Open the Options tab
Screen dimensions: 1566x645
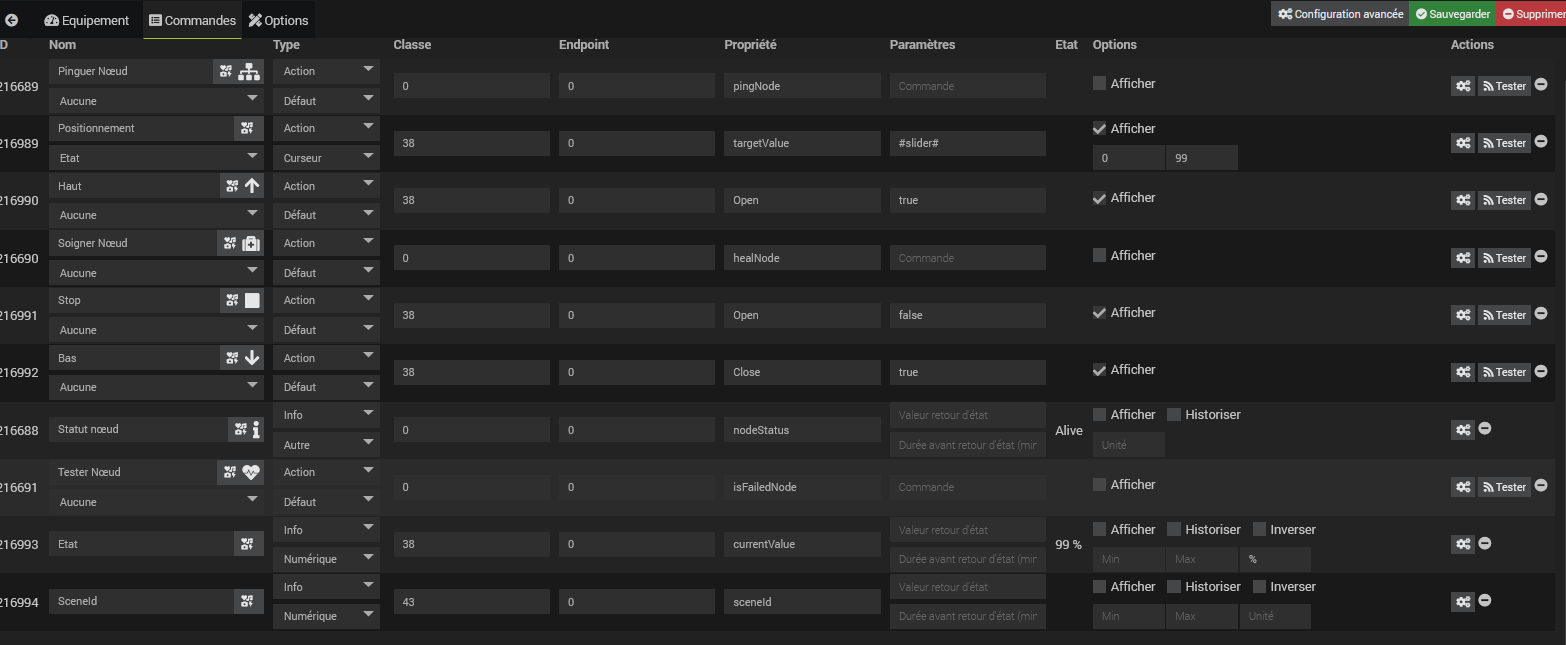[x=279, y=20]
